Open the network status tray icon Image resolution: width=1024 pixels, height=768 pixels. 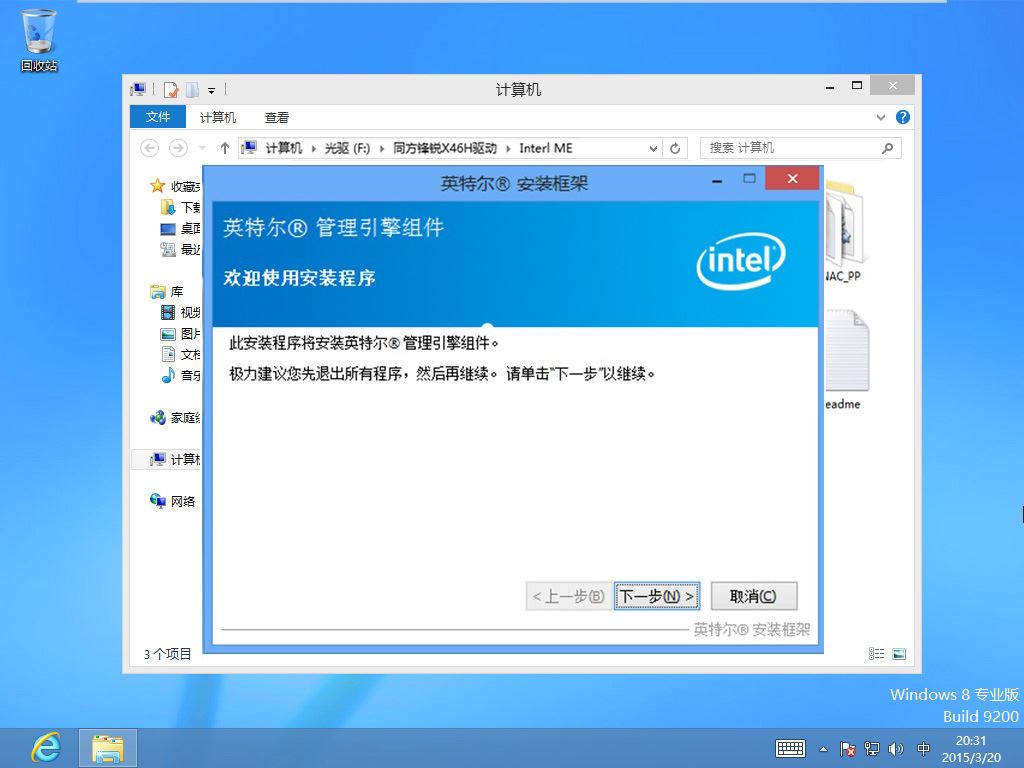872,749
